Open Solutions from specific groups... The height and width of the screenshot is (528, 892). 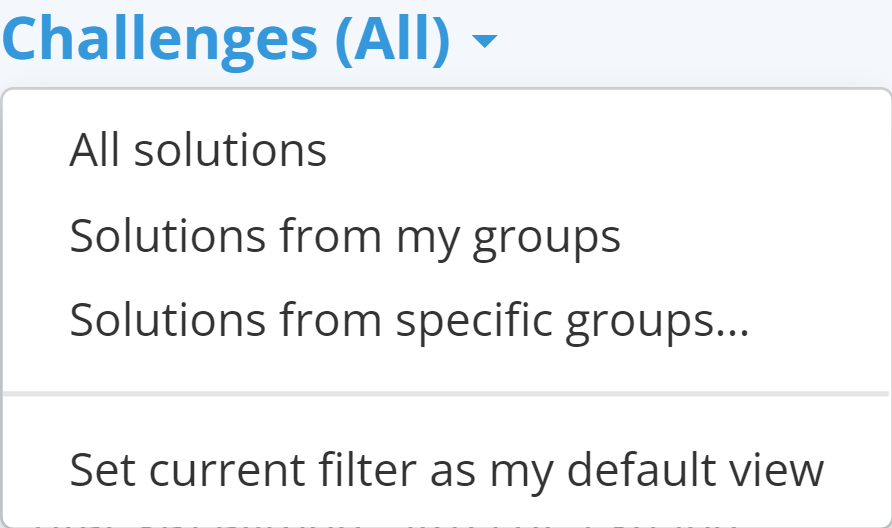click(409, 320)
